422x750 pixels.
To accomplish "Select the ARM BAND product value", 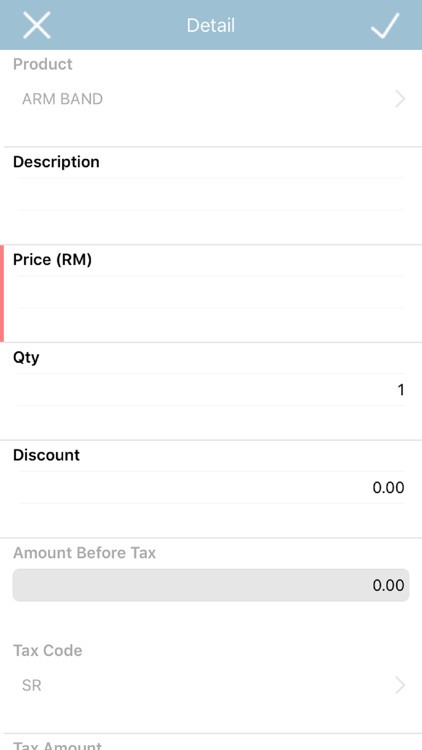I will tap(62, 99).
